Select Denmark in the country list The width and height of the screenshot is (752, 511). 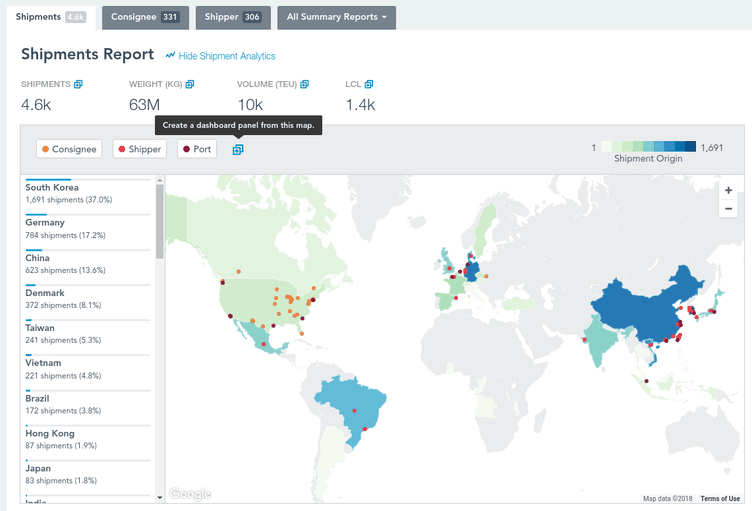(88, 299)
